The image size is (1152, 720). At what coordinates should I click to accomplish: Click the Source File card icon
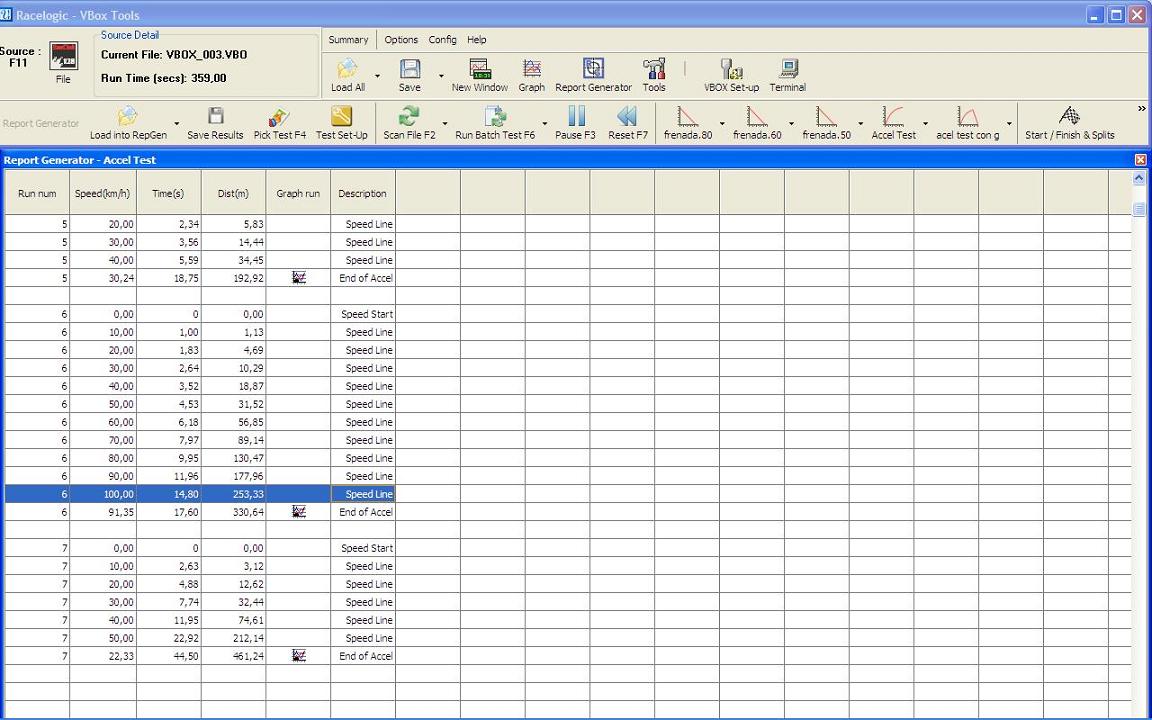63,56
